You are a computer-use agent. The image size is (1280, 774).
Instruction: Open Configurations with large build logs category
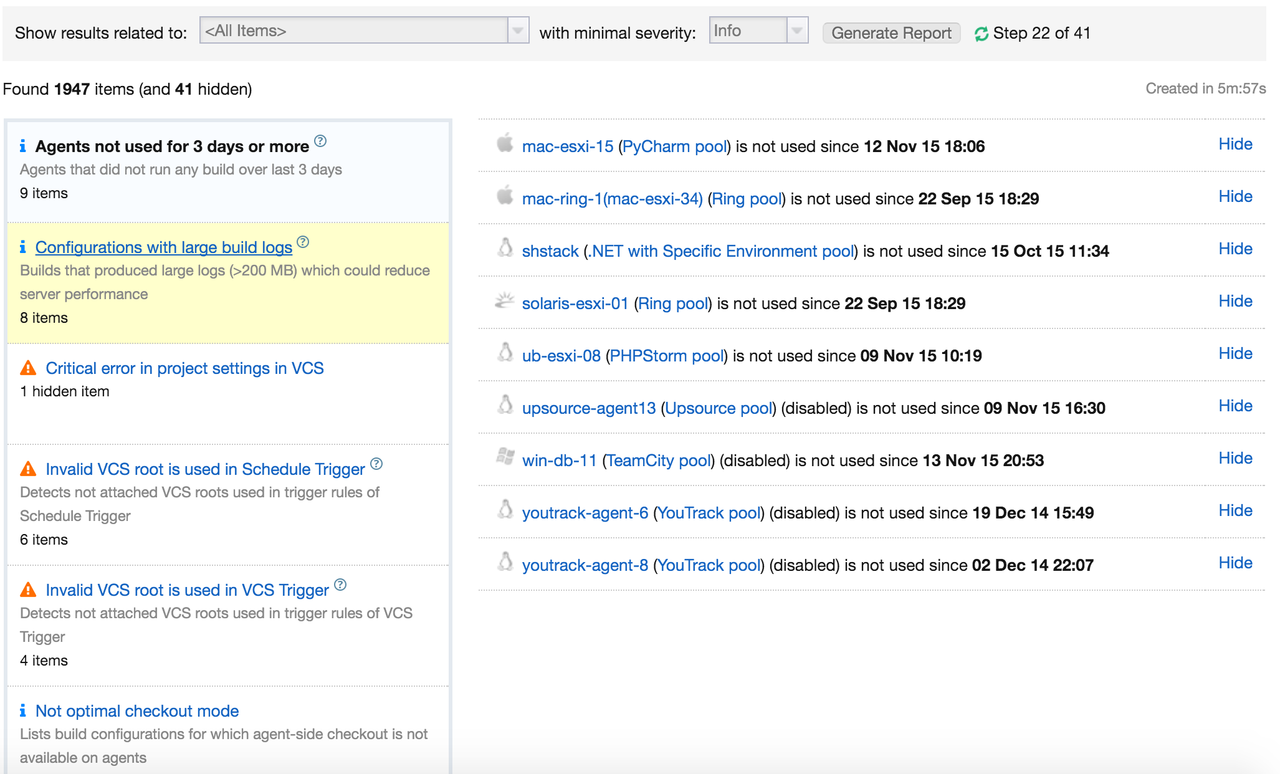pyautogui.click(x=164, y=247)
